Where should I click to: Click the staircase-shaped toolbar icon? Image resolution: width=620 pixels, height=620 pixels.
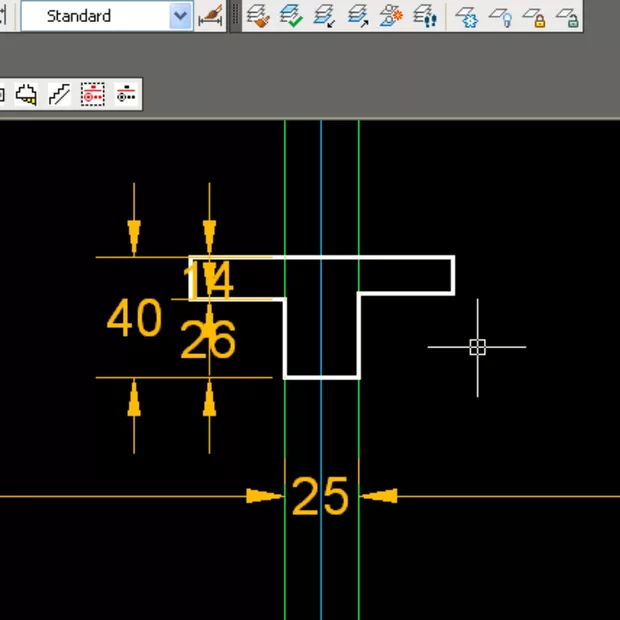click(60, 95)
